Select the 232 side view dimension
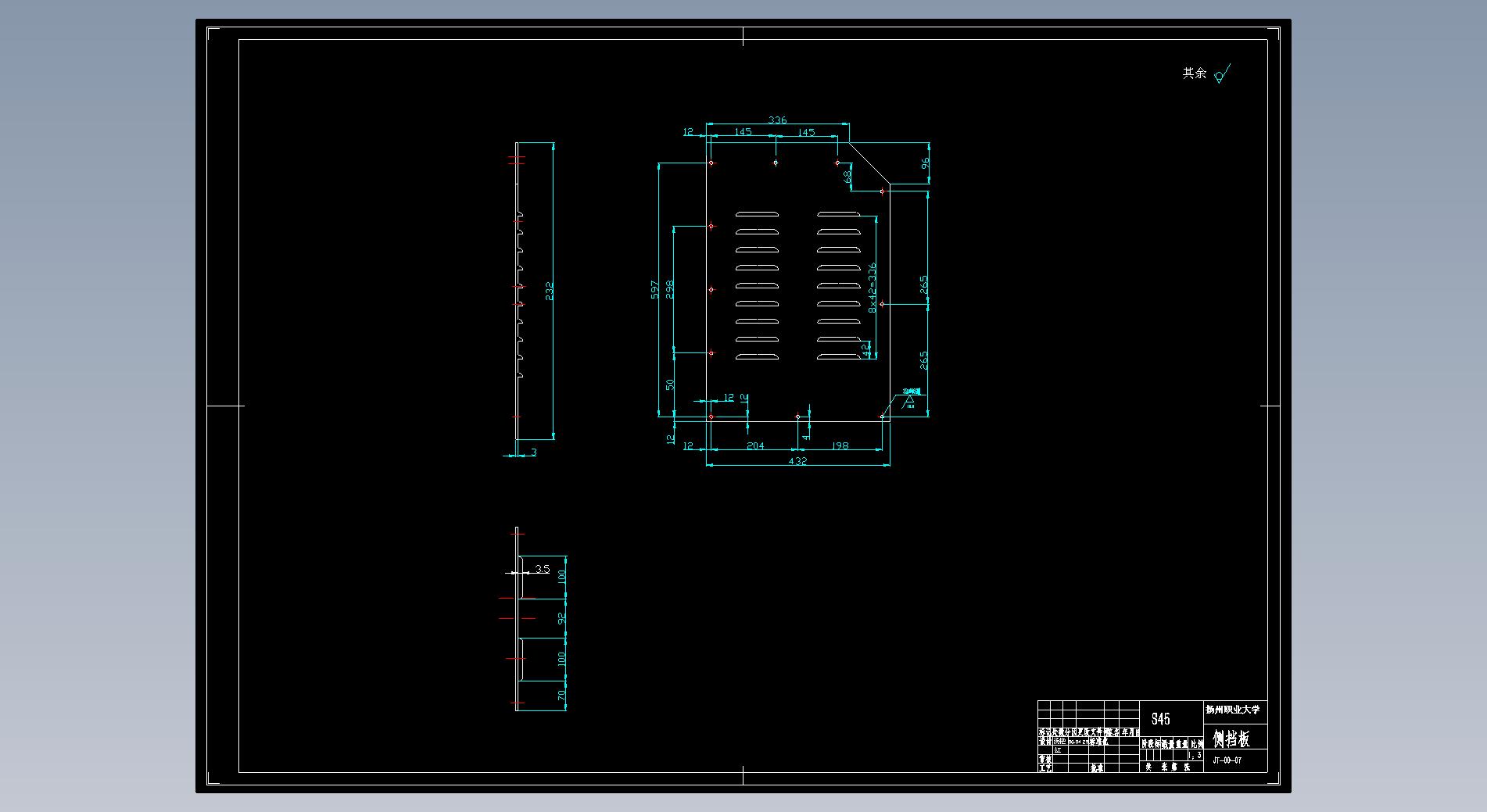1487x812 pixels. pyautogui.click(x=549, y=291)
